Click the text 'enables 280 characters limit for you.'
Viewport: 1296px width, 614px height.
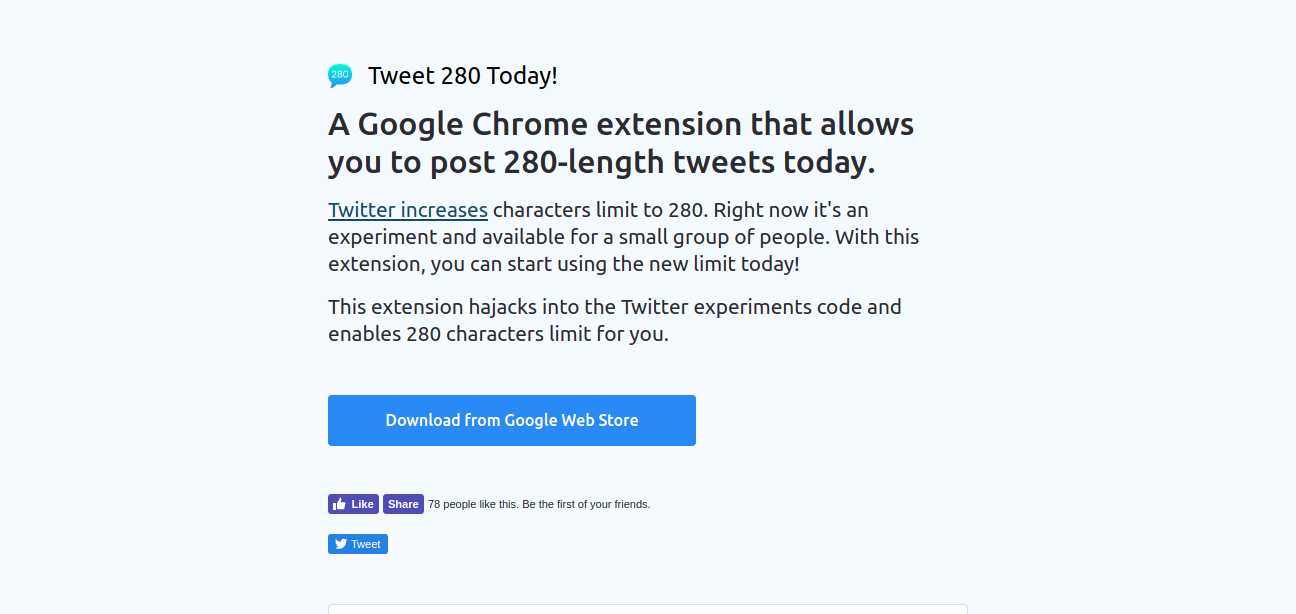(x=498, y=334)
